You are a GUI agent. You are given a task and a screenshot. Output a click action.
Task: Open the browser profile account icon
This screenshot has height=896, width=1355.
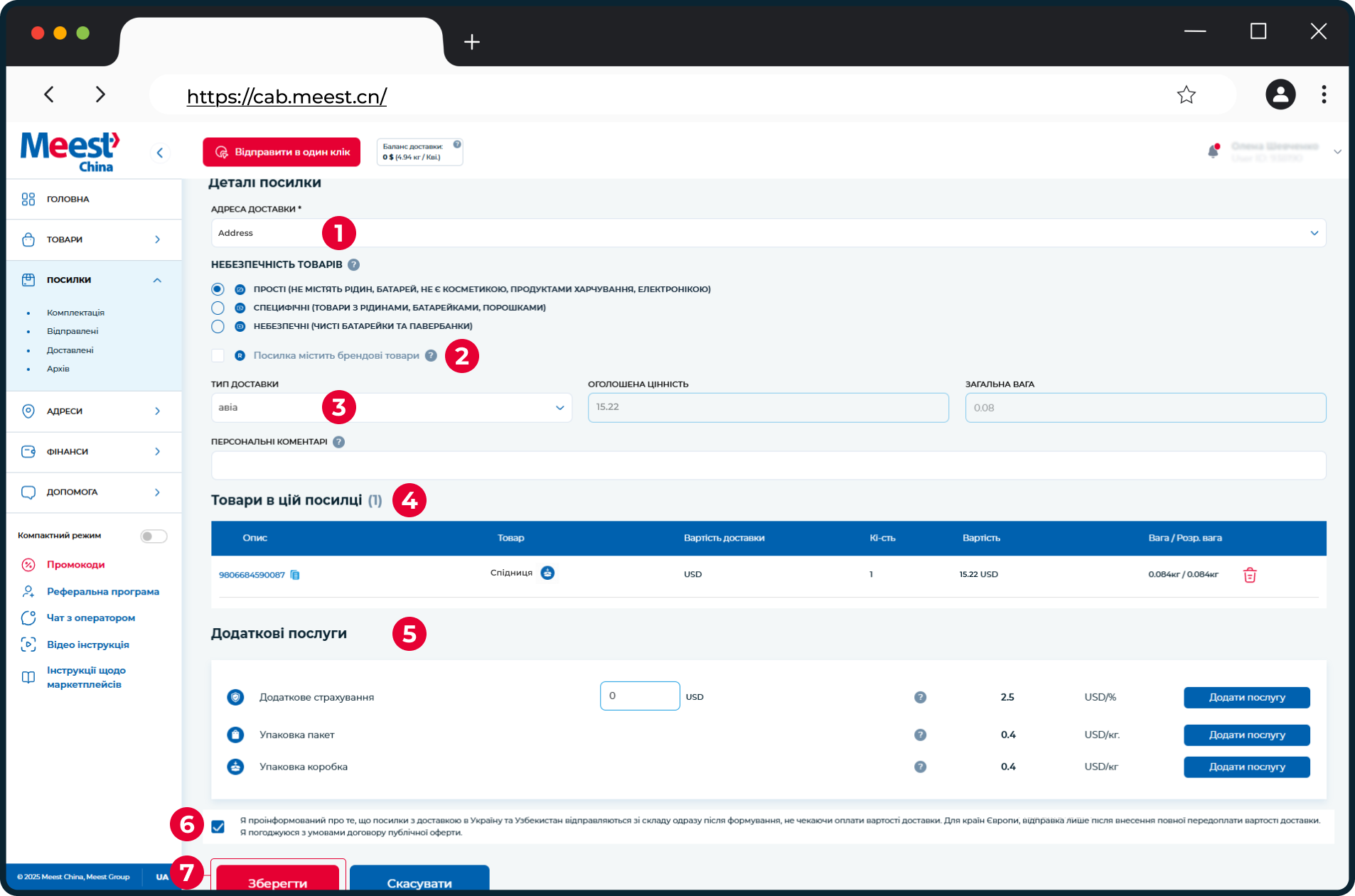click(1280, 95)
